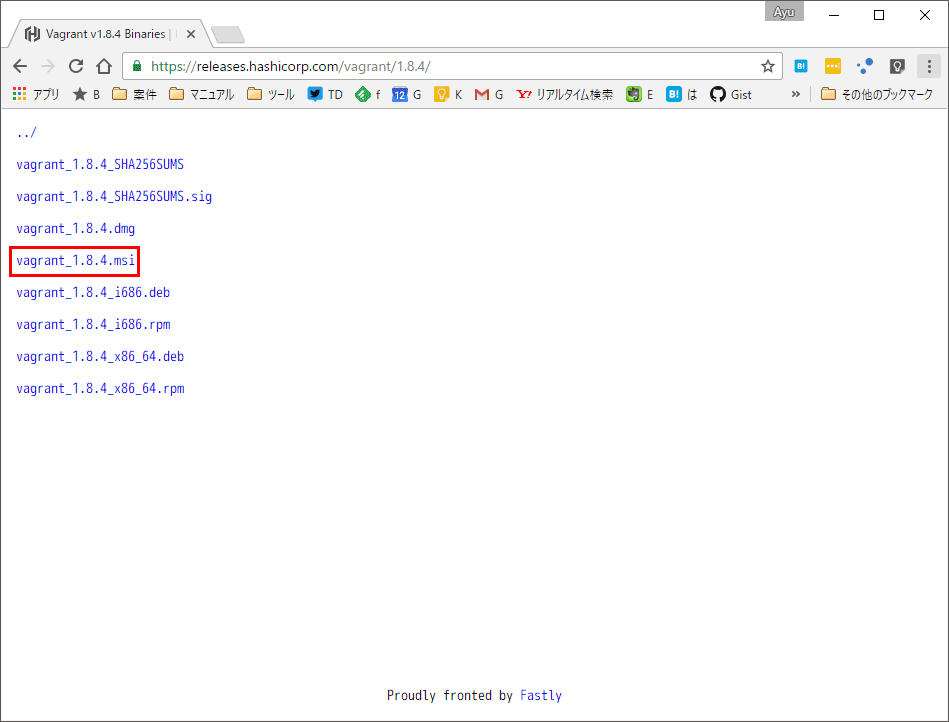This screenshot has width=949, height=722.
Task: Click the lightbulb extension icon in toolbar
Action: pos(897,66)
